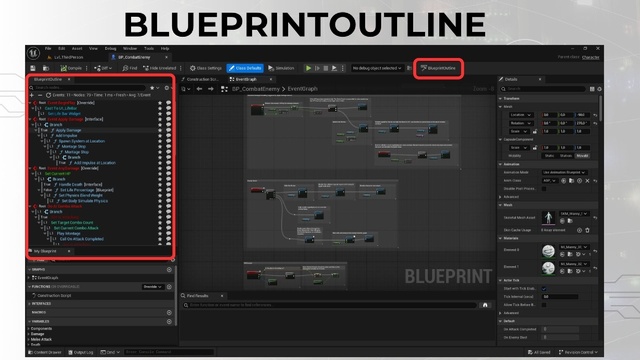Screen dimensions: 640x360
Task: Click the Find toolbar icon
Action: (x=130, y=68)
